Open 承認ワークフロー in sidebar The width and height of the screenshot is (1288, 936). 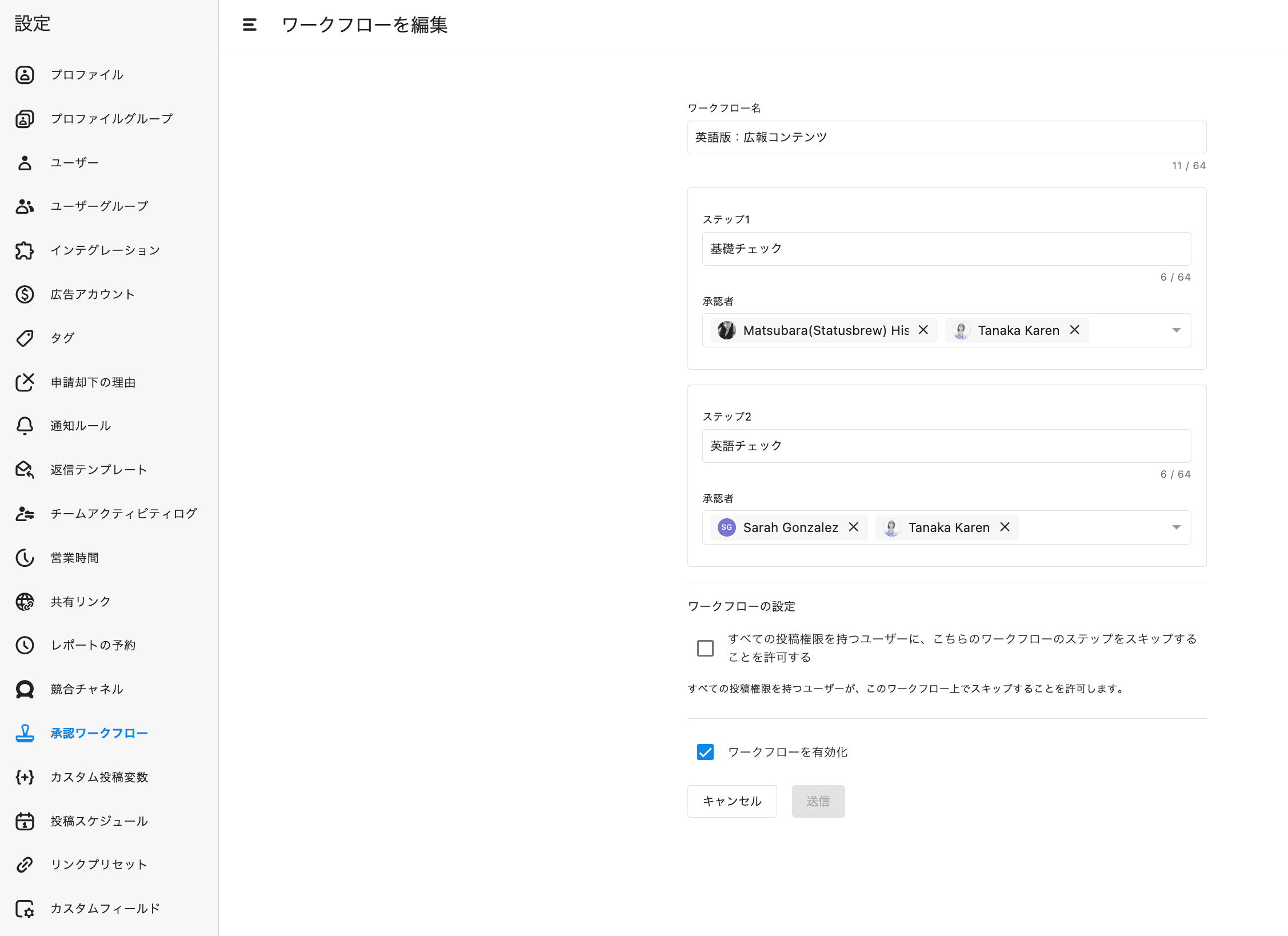tap(99, 733)
